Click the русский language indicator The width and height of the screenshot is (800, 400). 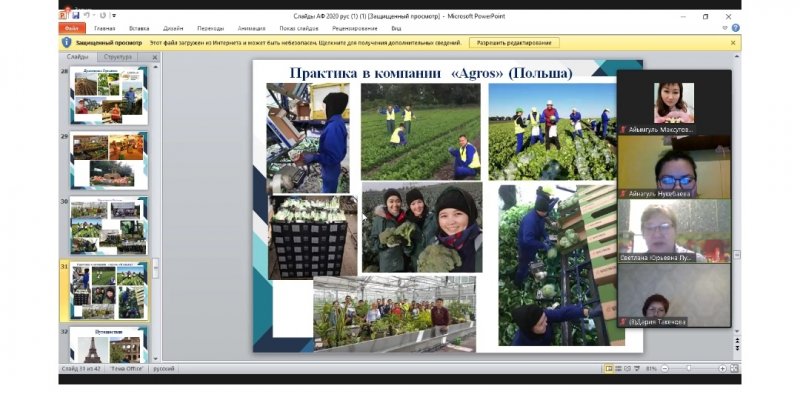pos(164,368)
